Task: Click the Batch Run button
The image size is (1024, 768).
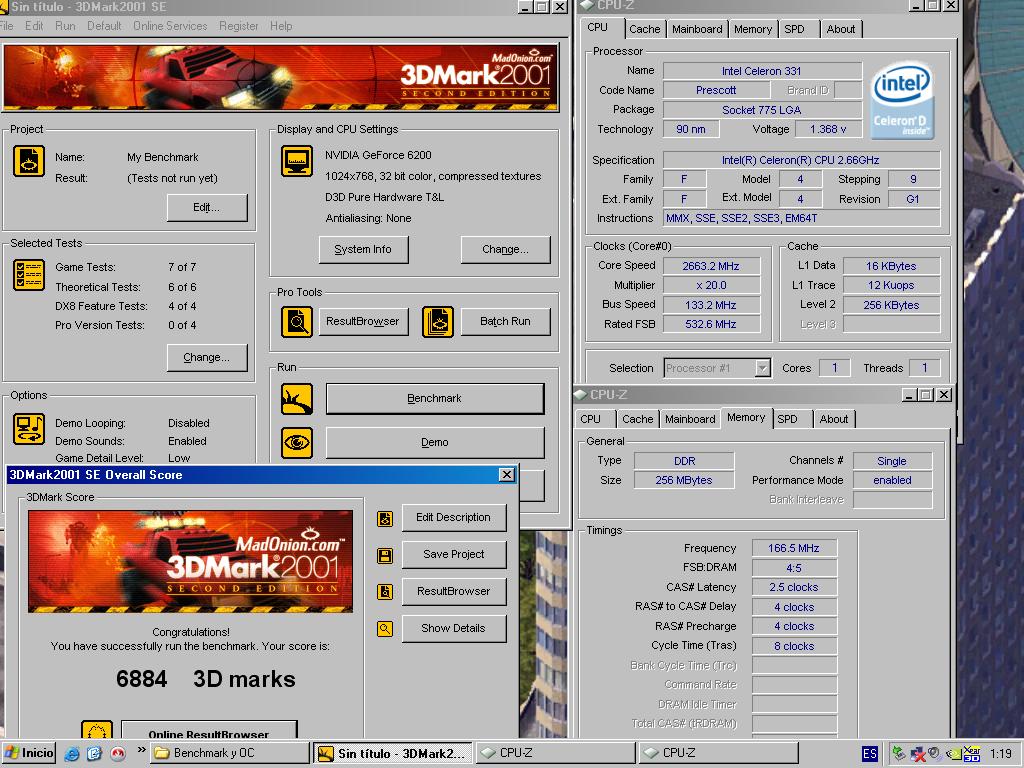Action: click(x=505, y=322)
